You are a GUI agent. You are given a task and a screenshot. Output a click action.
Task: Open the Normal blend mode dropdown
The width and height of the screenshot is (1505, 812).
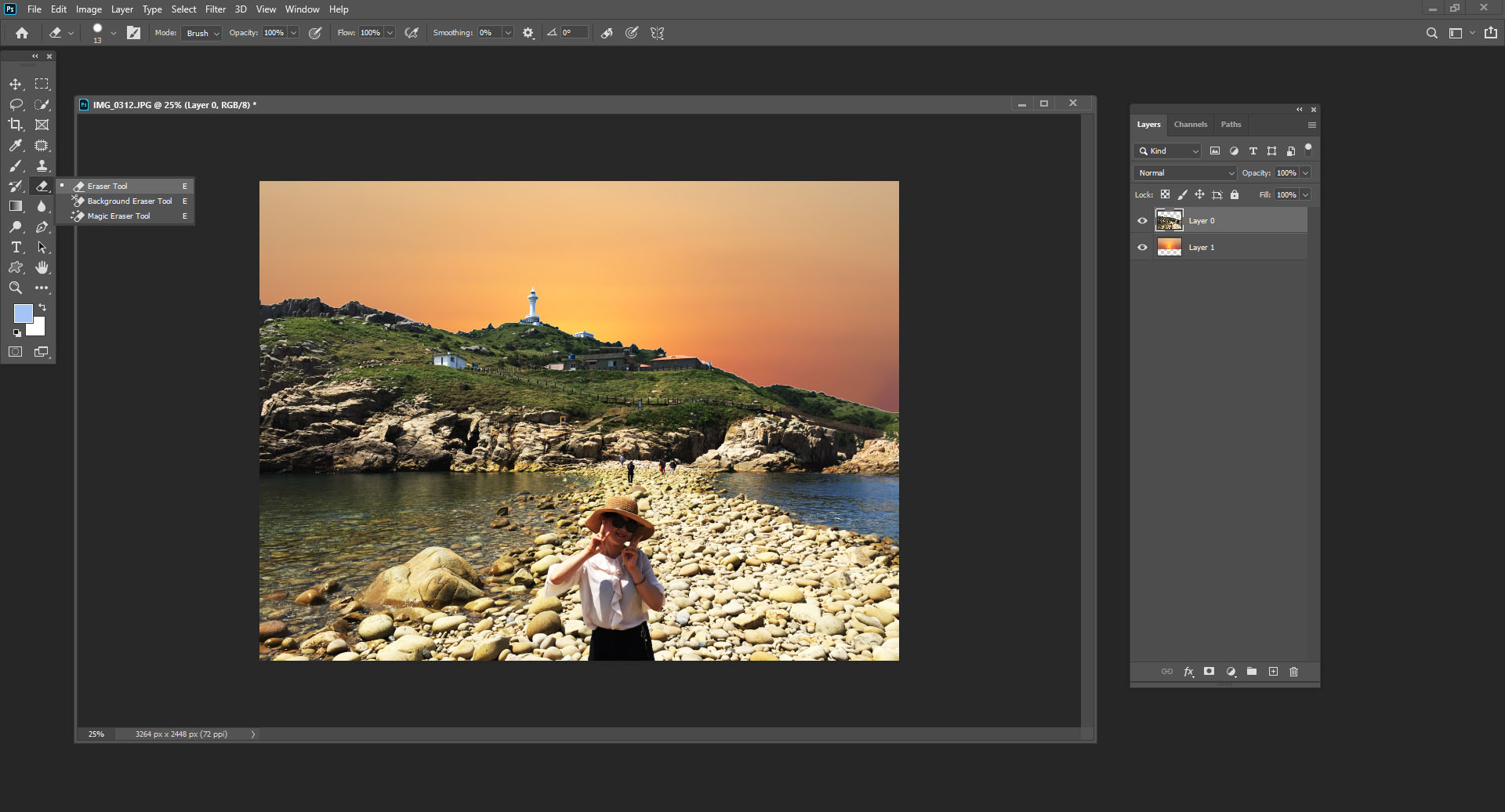(1185, 172)
